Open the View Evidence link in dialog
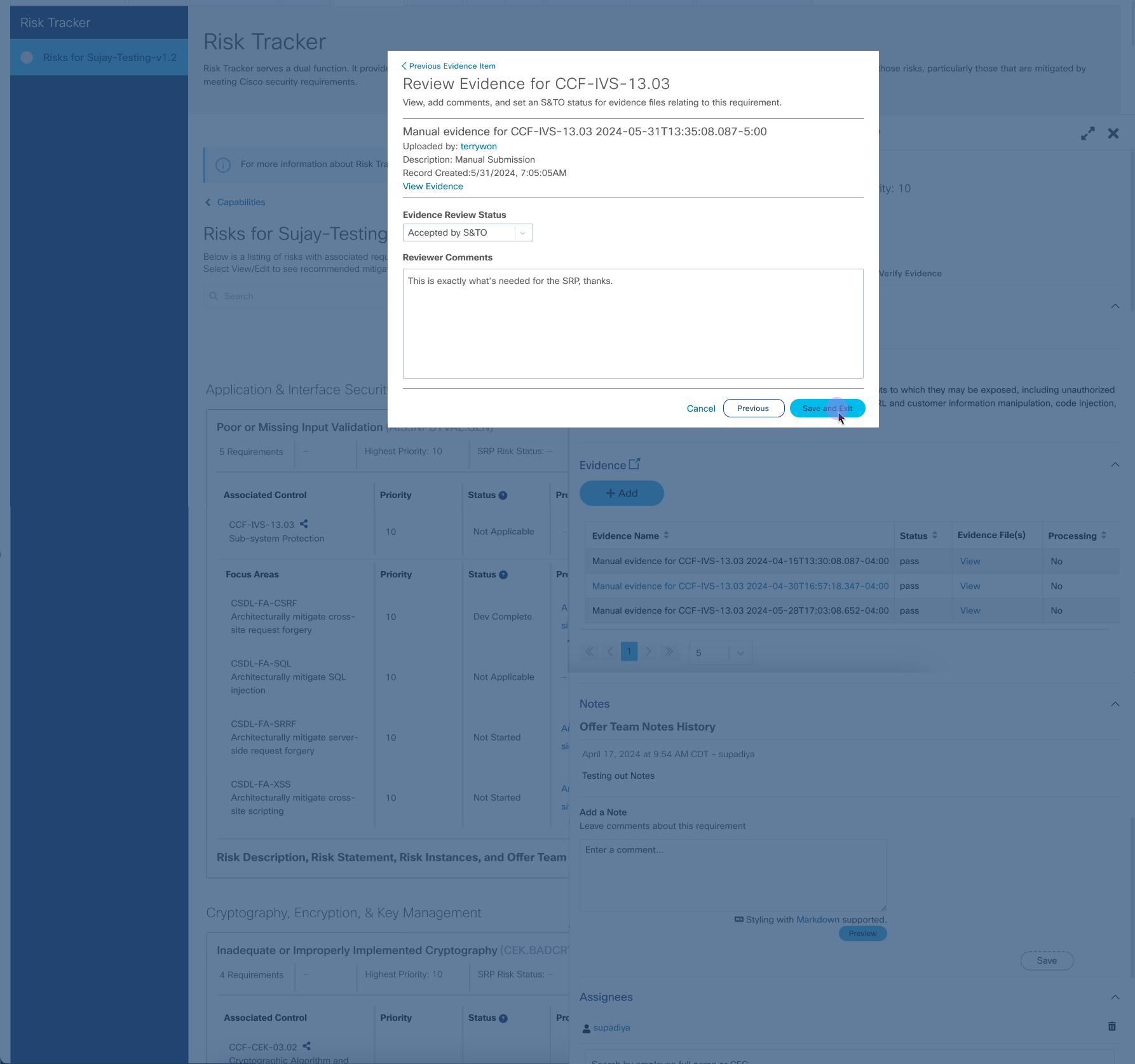 point(433,186)
